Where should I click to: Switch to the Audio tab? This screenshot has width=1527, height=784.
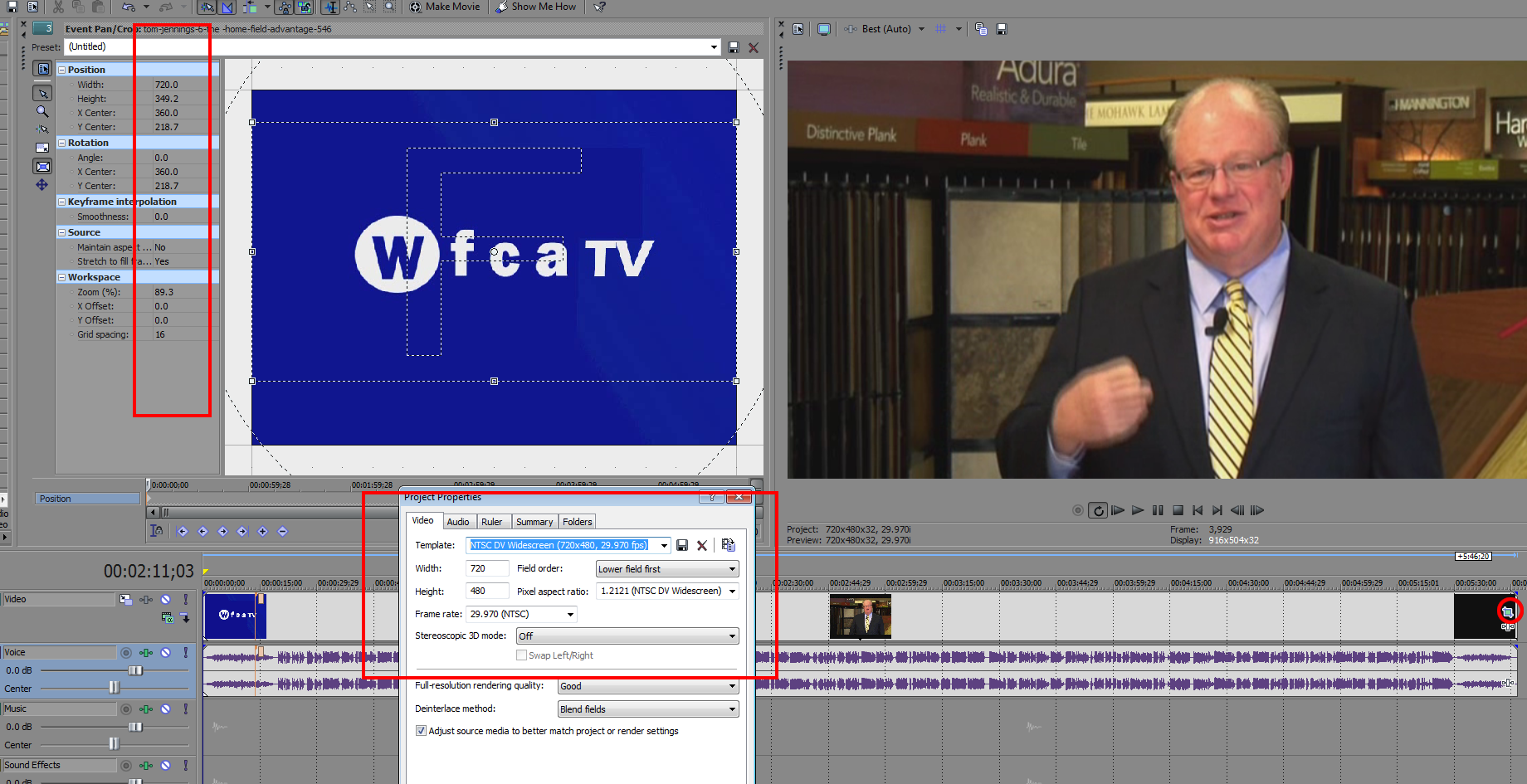coord(457,522)
